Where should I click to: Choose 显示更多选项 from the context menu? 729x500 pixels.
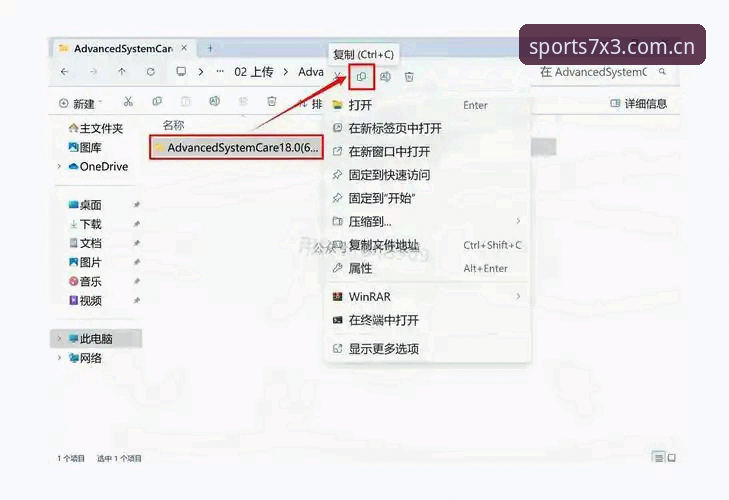pos(428,348)
